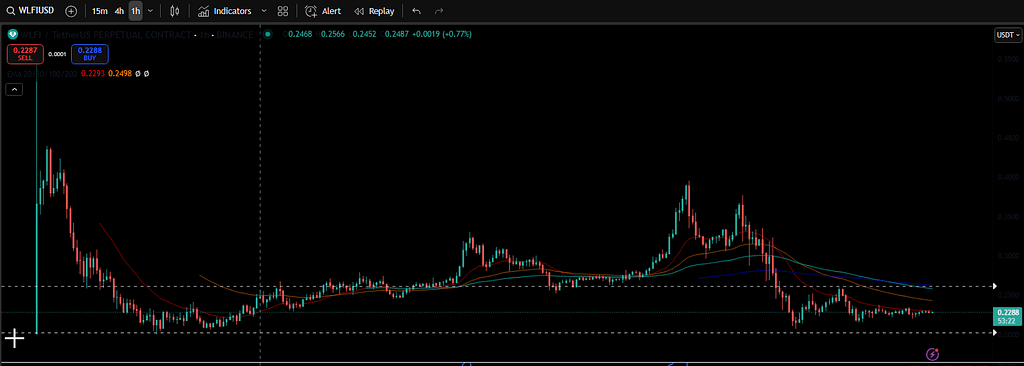
Task: Click the 0.0001 spread value
Action: (x=57, y=54)
